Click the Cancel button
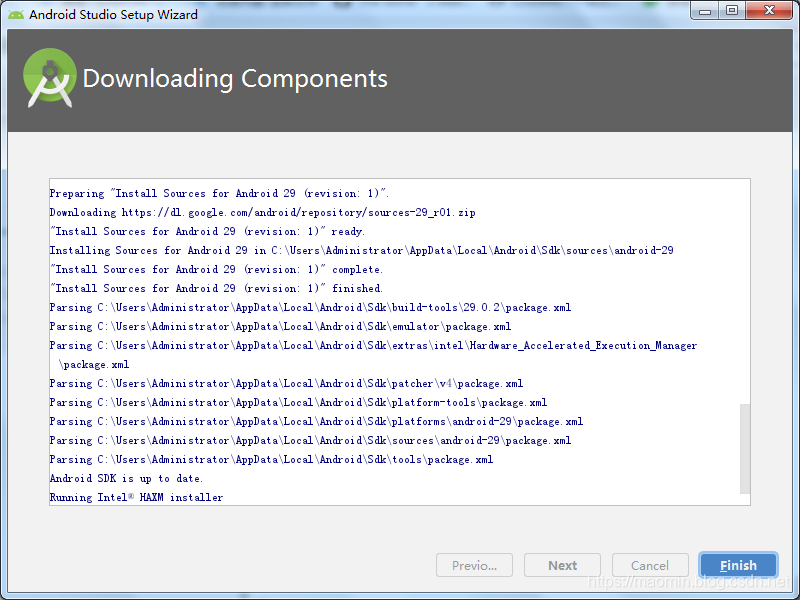 coord(650,565)
